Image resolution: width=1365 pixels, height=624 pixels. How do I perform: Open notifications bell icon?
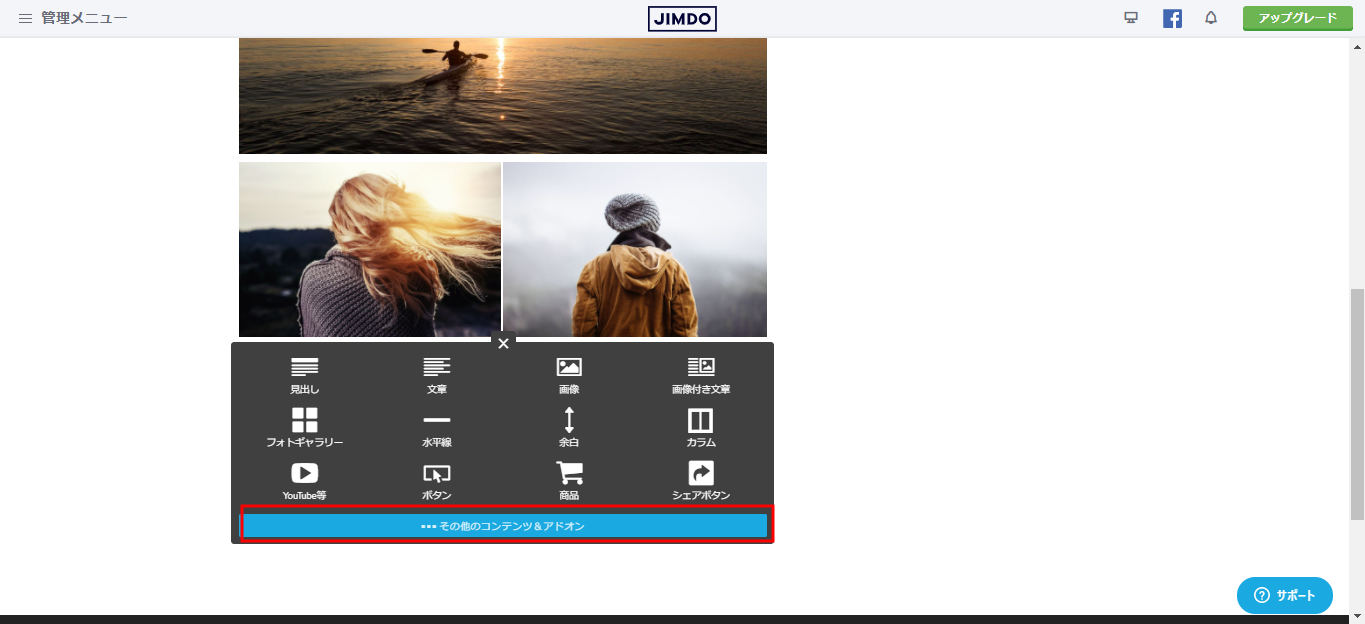(x=1211, y=18)
